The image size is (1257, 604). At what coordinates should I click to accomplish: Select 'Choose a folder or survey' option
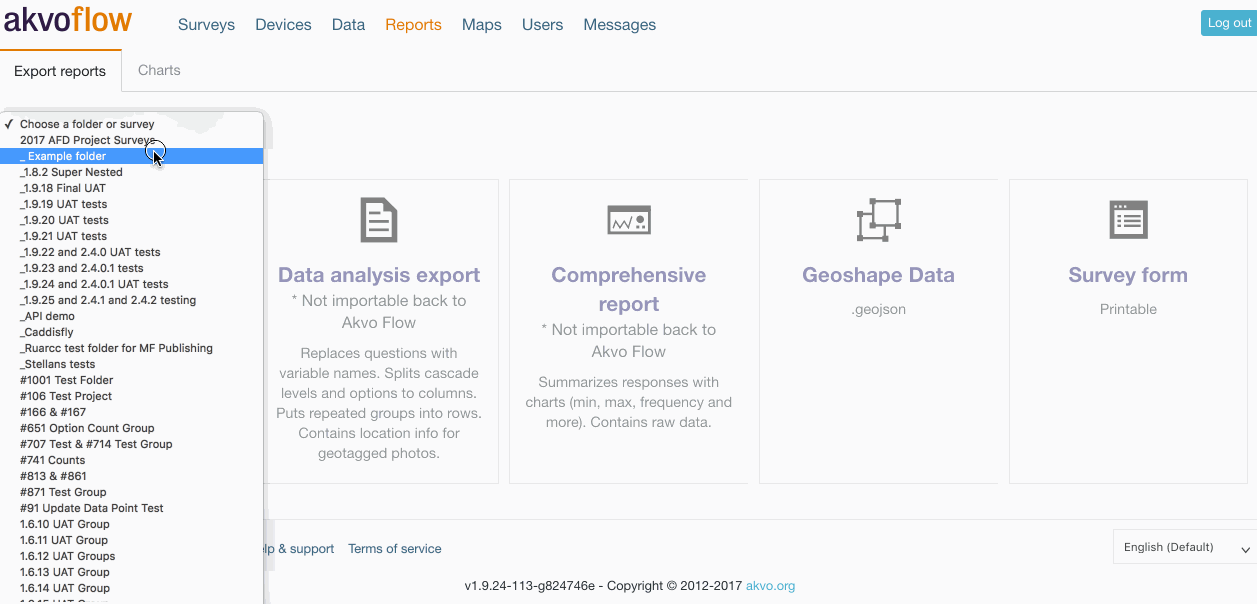132,124
